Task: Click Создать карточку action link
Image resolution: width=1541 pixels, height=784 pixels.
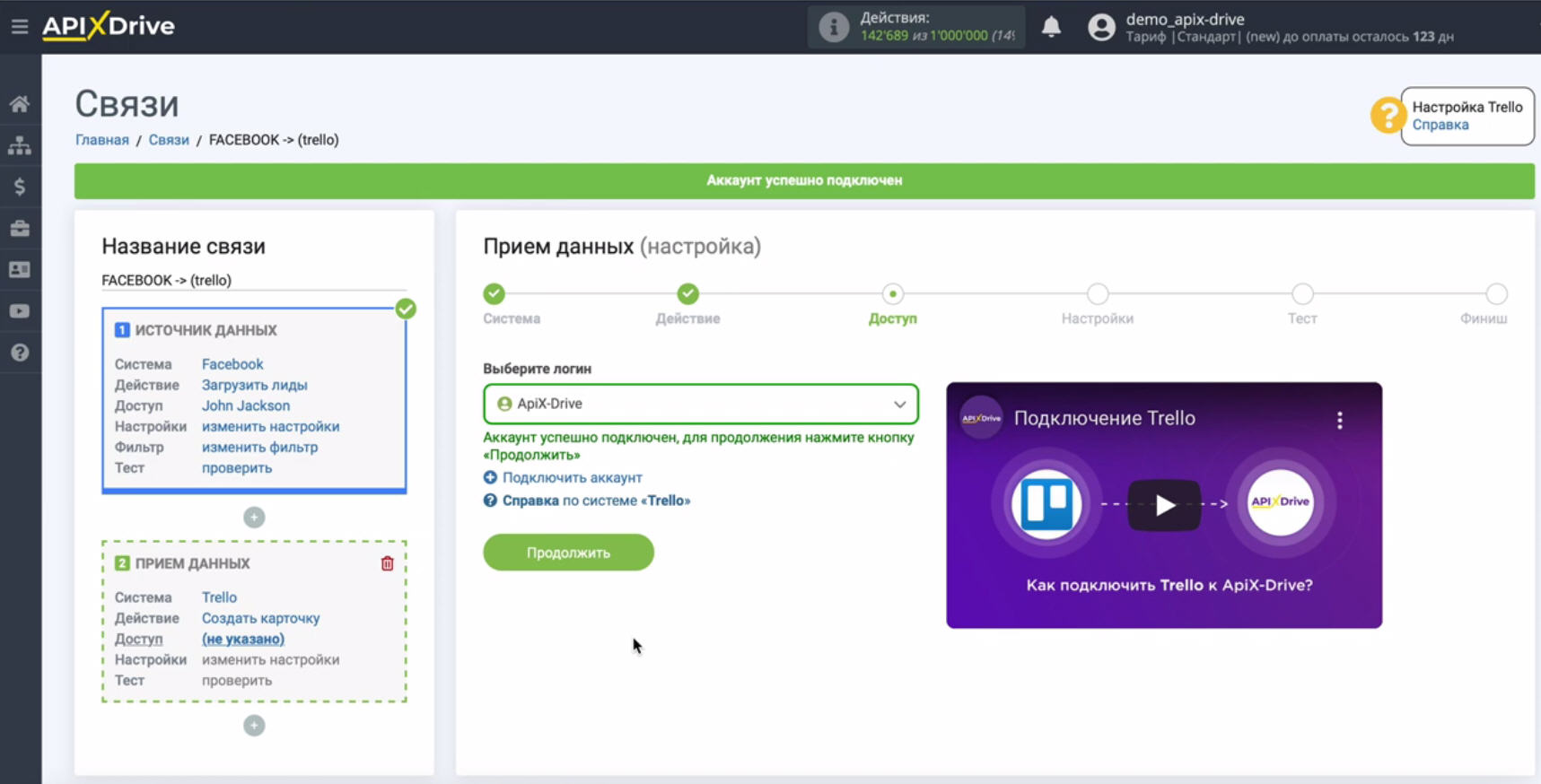Action: 260,618
